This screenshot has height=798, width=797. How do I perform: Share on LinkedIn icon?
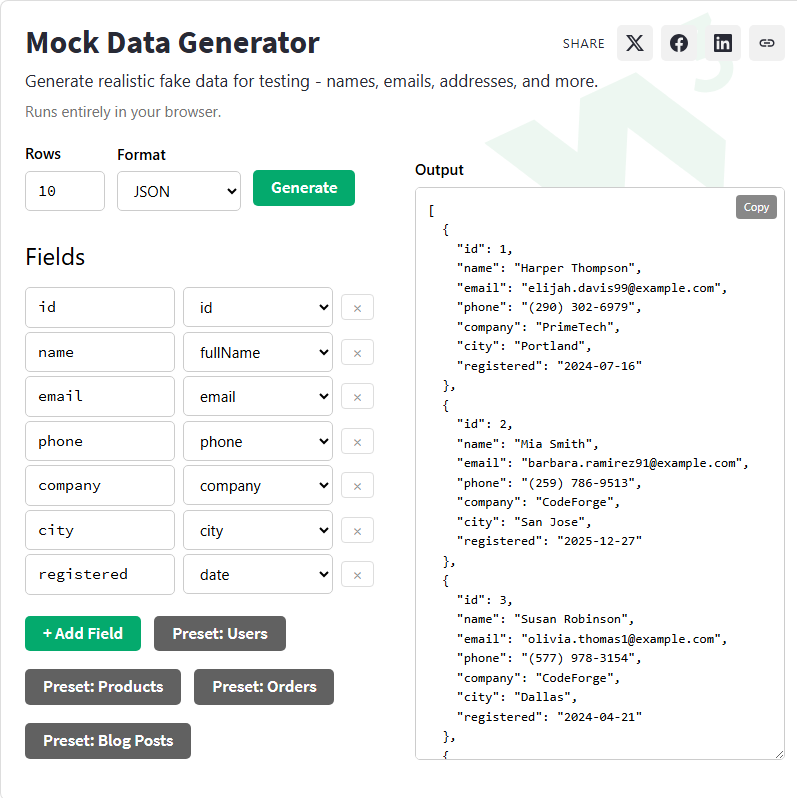click(723, 43)
